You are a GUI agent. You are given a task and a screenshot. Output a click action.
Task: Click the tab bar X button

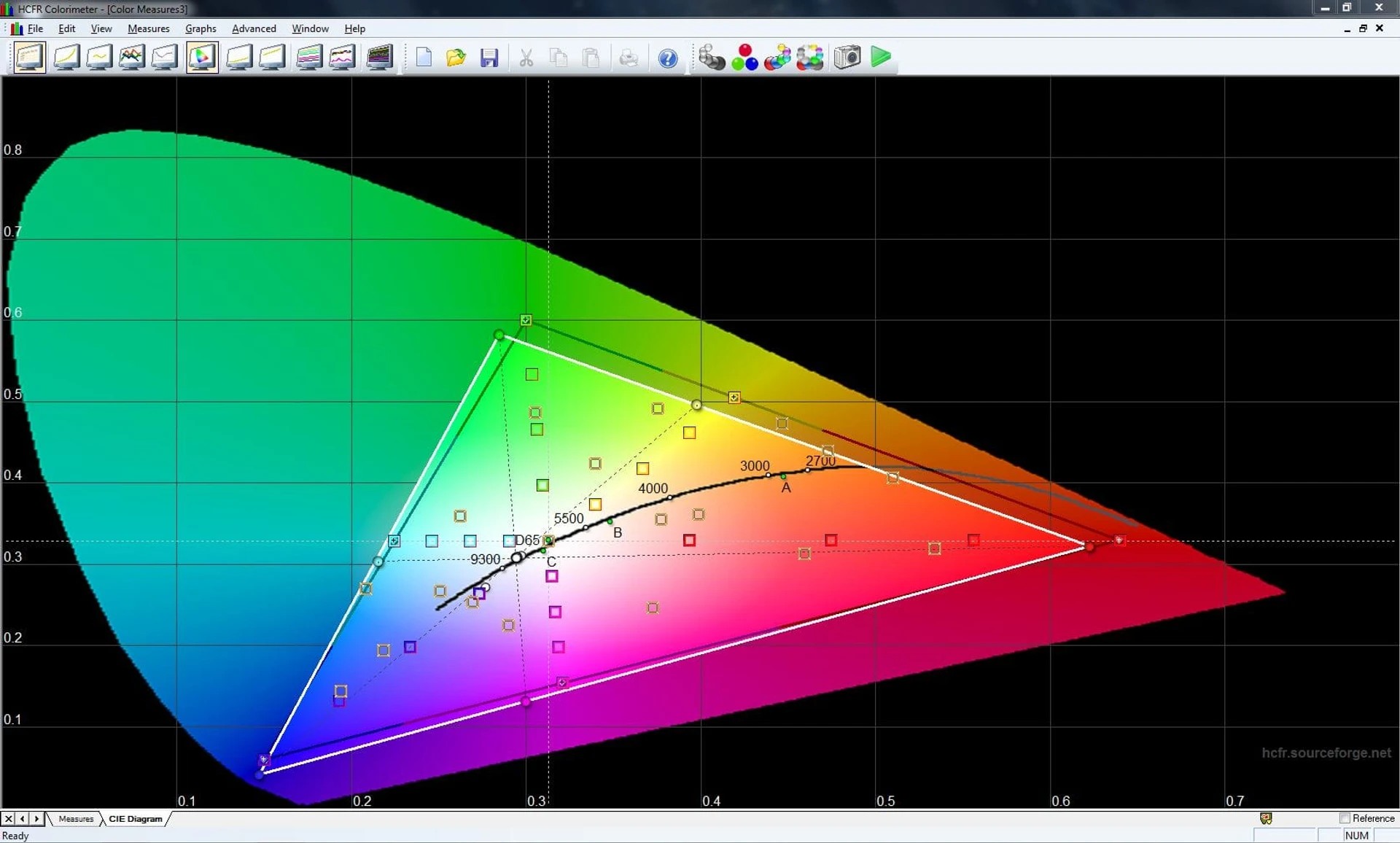(9, 819)
